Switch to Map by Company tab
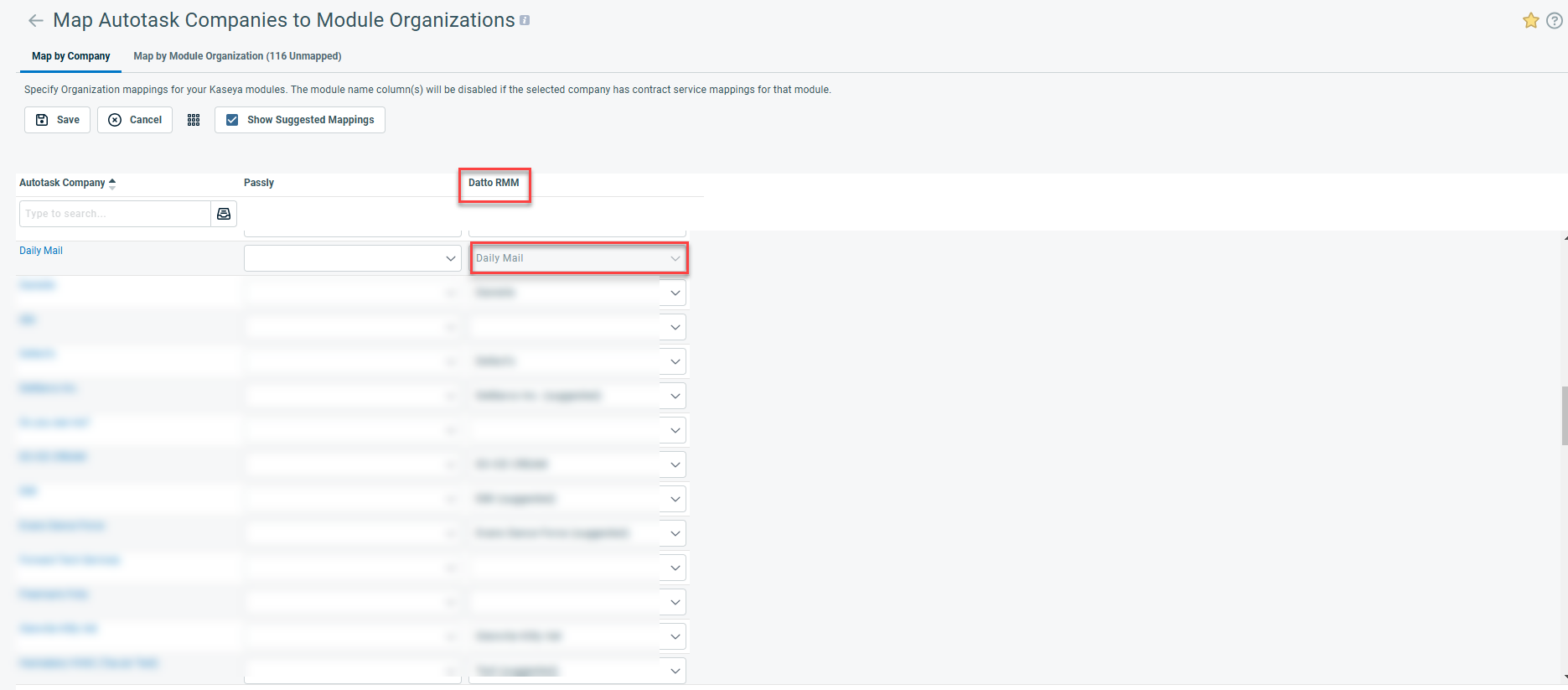 pos(70,56)
